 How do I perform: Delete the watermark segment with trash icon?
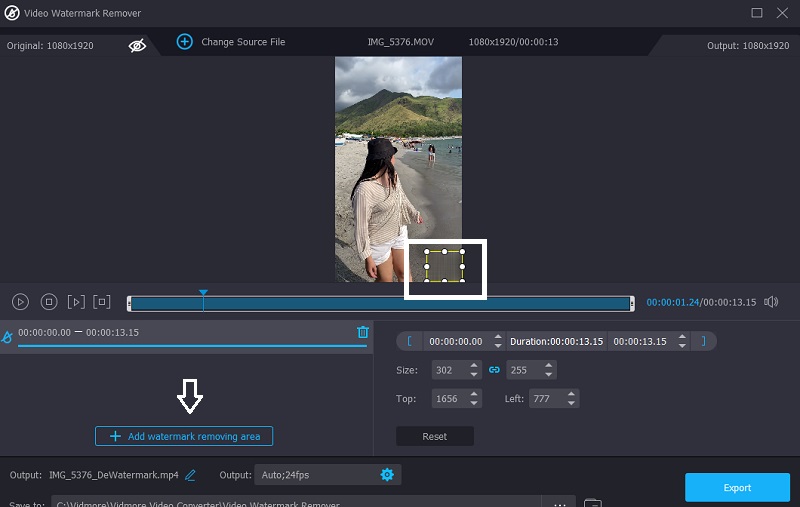[363, 332]
